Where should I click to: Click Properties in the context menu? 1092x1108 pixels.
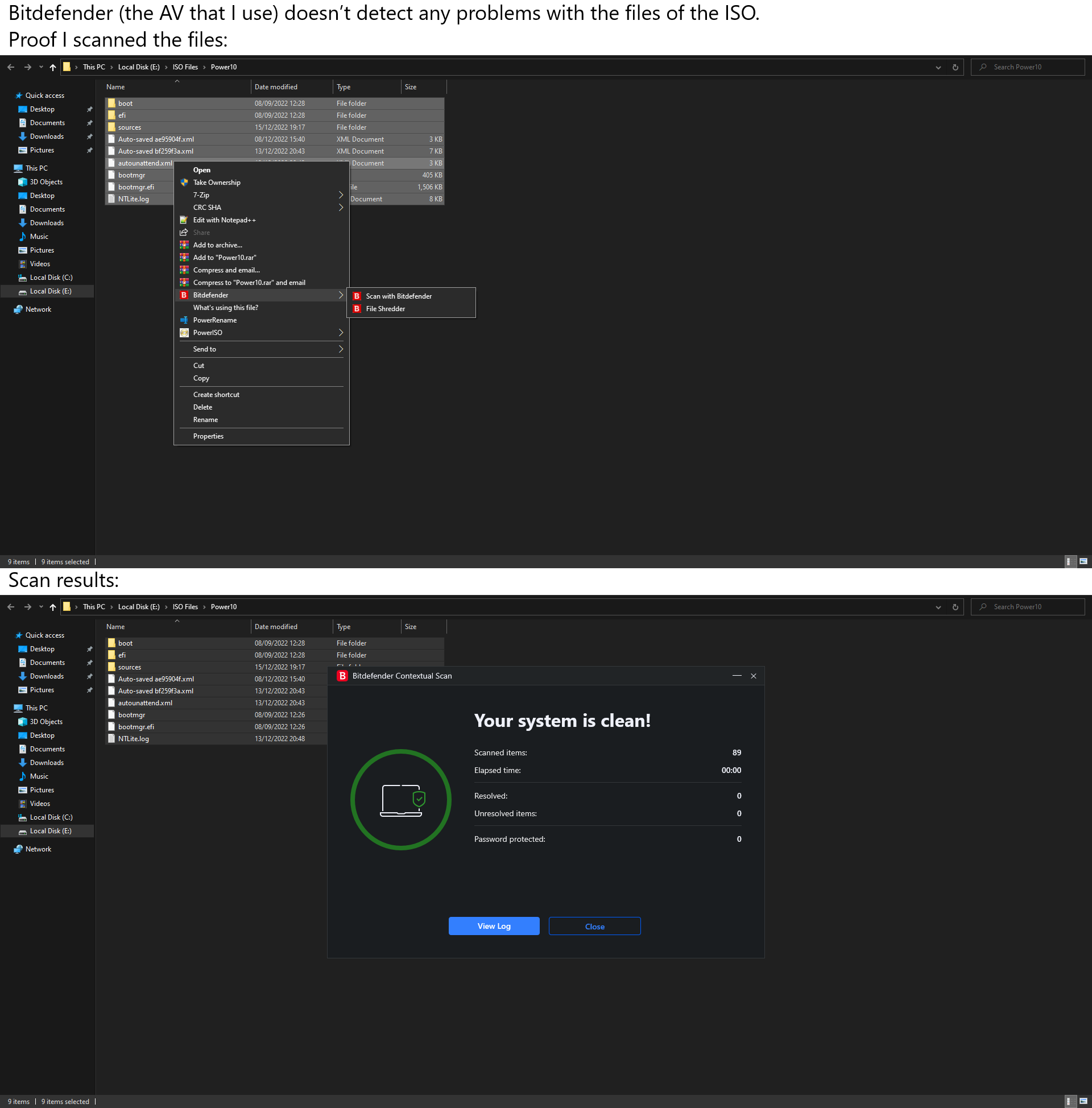point(208,436)
